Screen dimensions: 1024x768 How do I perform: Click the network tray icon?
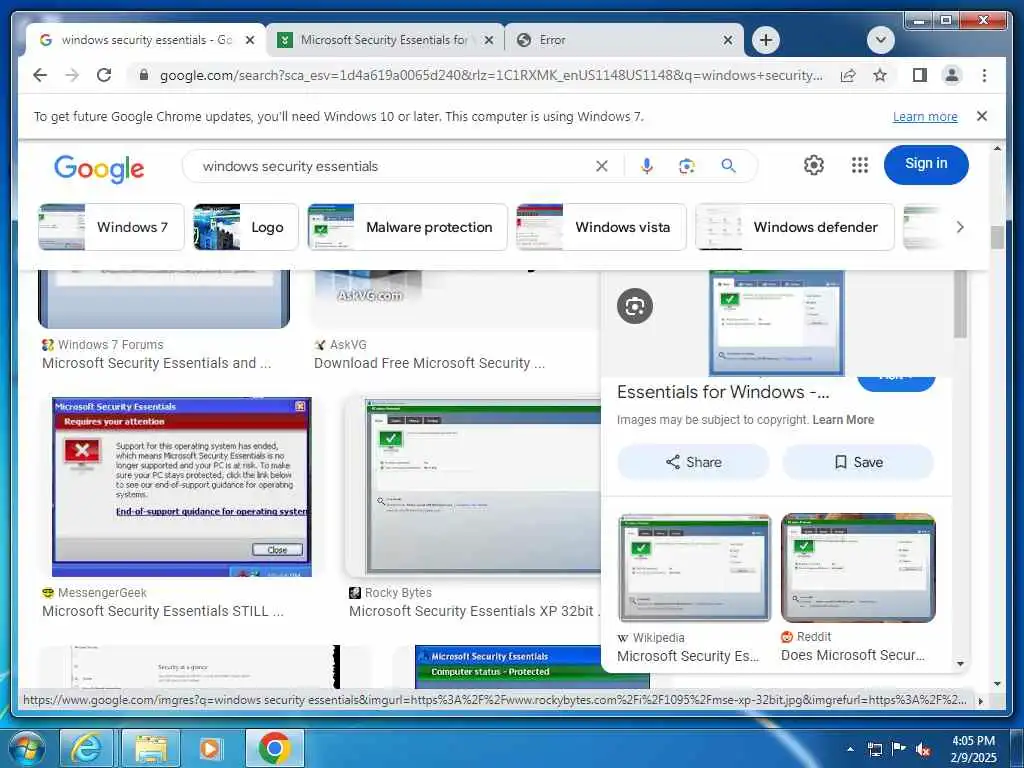pyautogui.click(x=875, y=749)
